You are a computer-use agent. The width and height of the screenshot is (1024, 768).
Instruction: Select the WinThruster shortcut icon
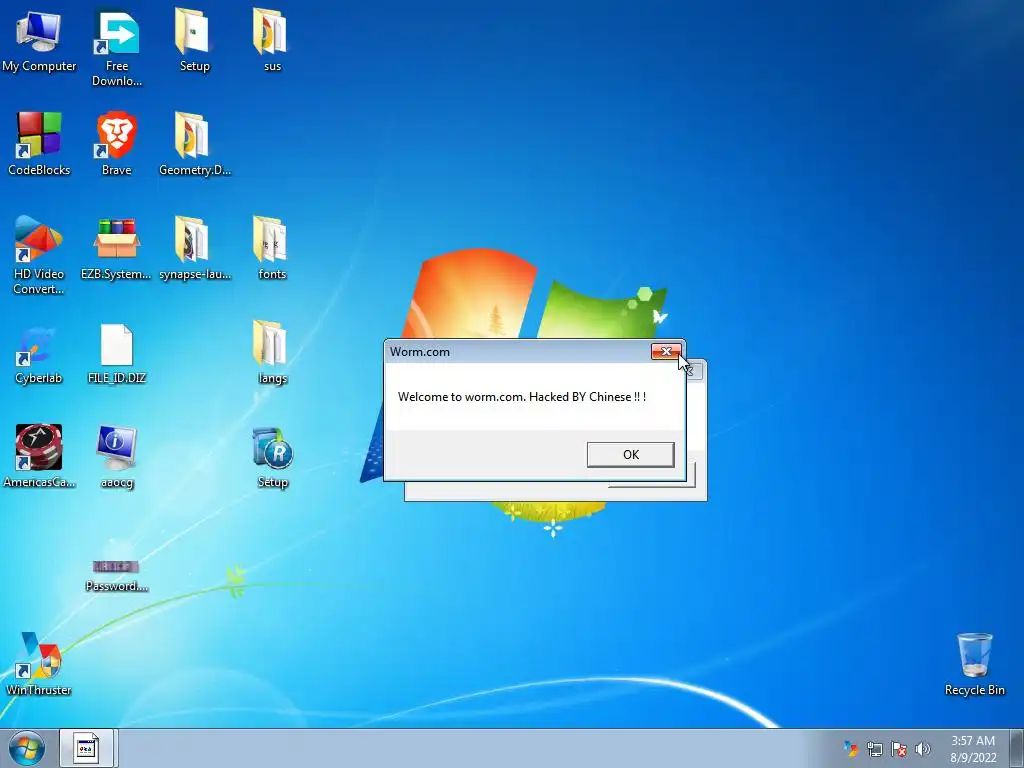pos(39,664)
